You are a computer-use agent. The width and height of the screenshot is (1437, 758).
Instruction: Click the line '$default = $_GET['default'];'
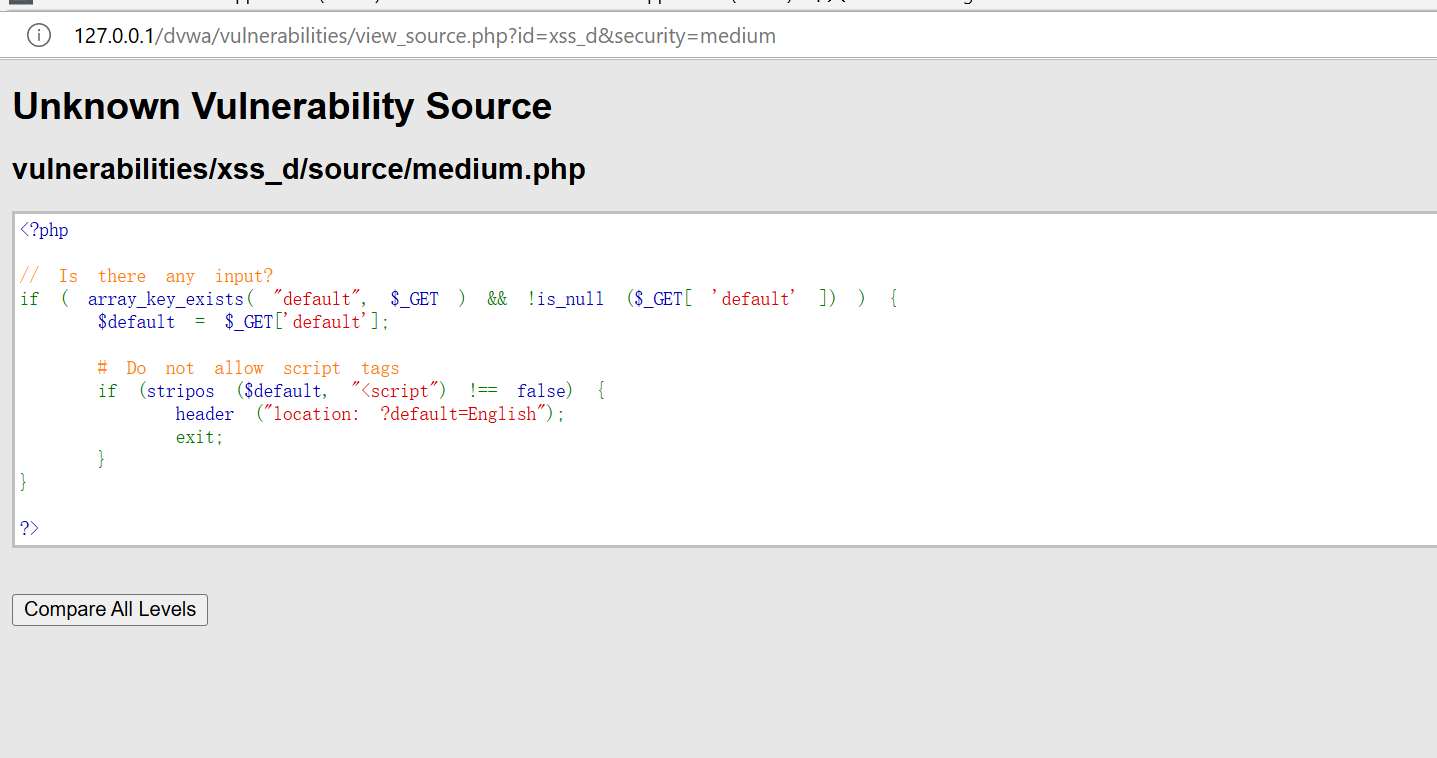[244, 322]
